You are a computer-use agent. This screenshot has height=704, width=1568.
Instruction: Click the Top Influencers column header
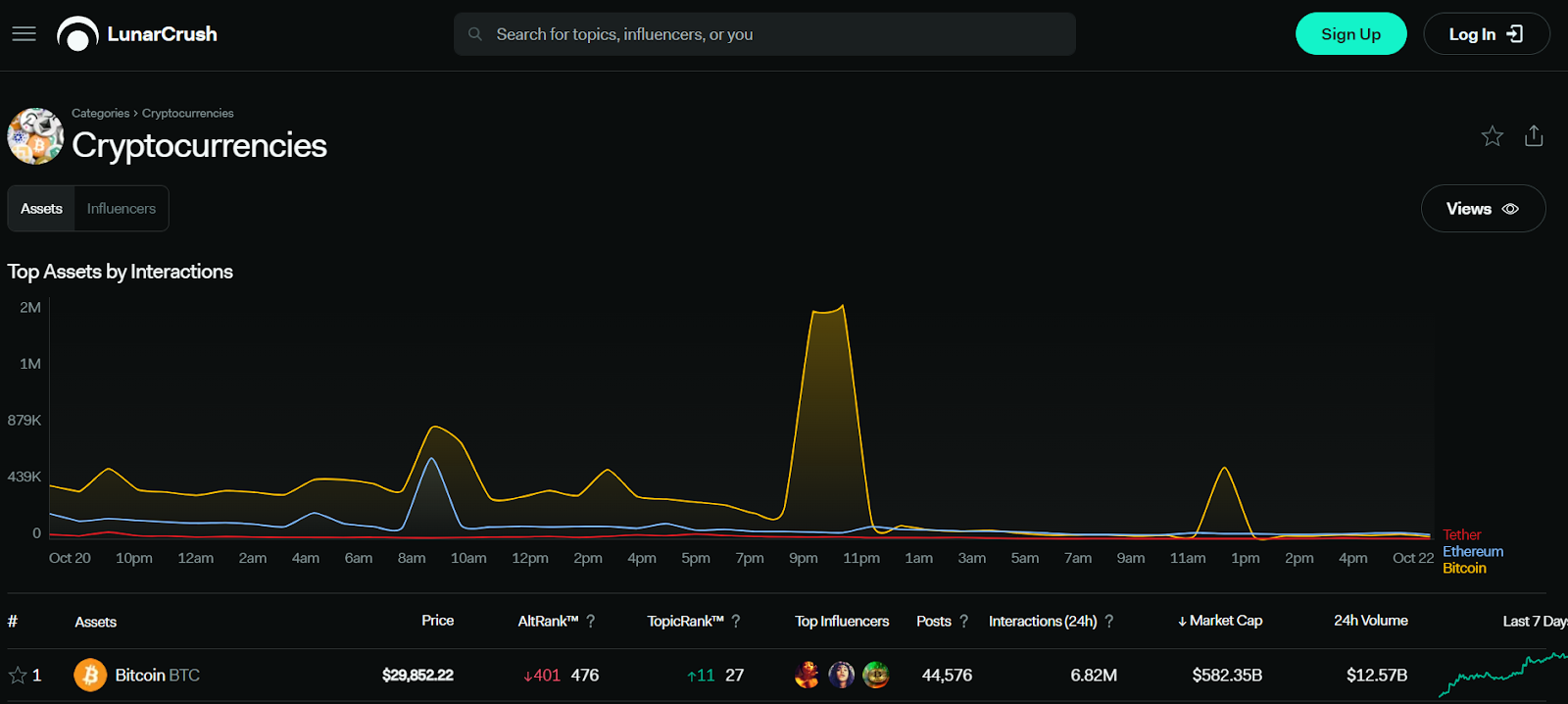tap(842, 622)
